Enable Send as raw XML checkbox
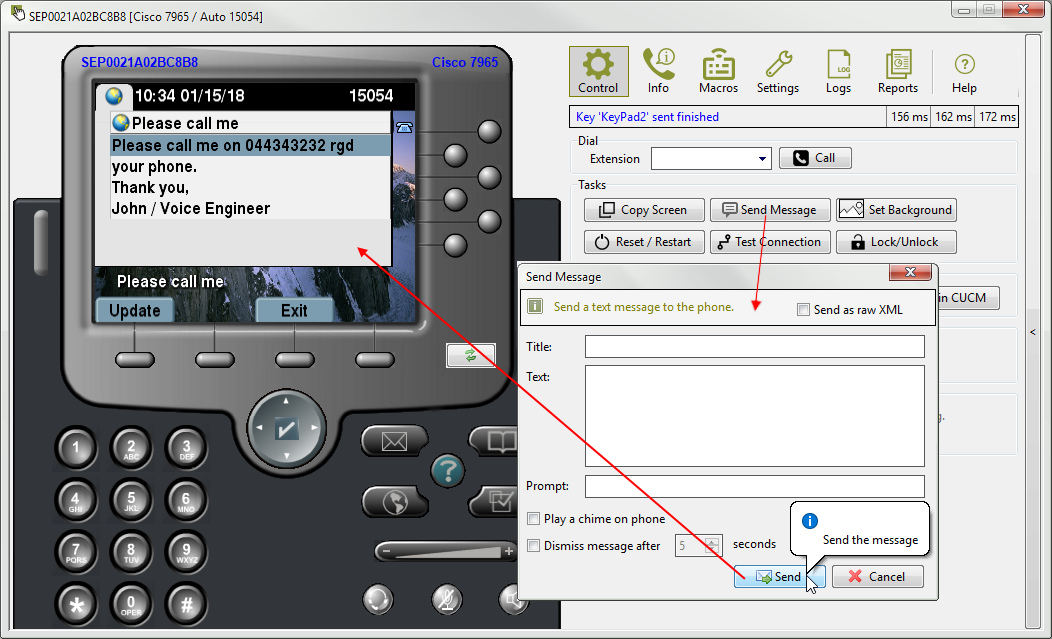This screenshot has height=639, width=1052. point(803,309)
